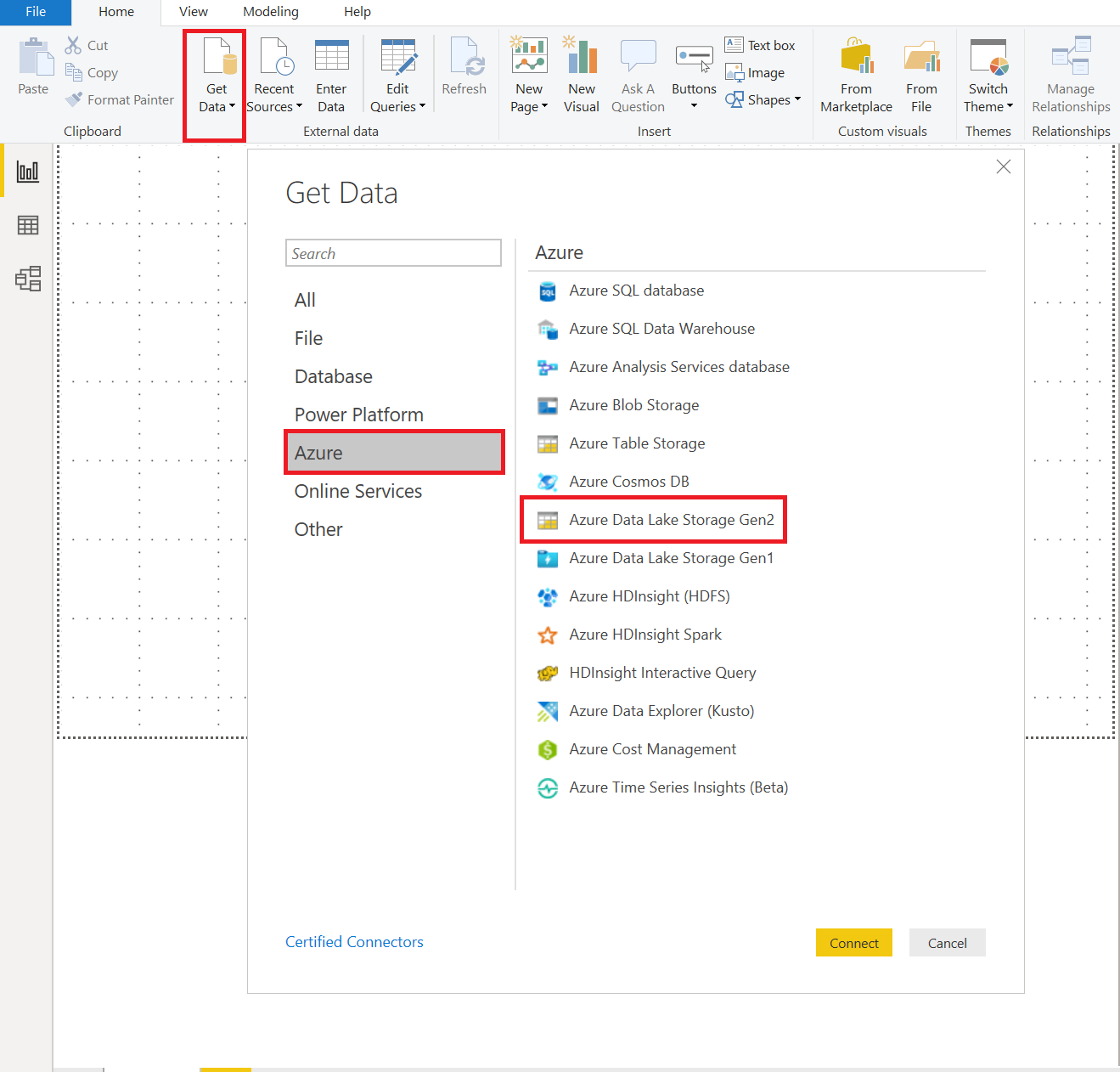
Task: Switch to Report view in sidebar
Action: pyautogui.click(x=28, y=171)
